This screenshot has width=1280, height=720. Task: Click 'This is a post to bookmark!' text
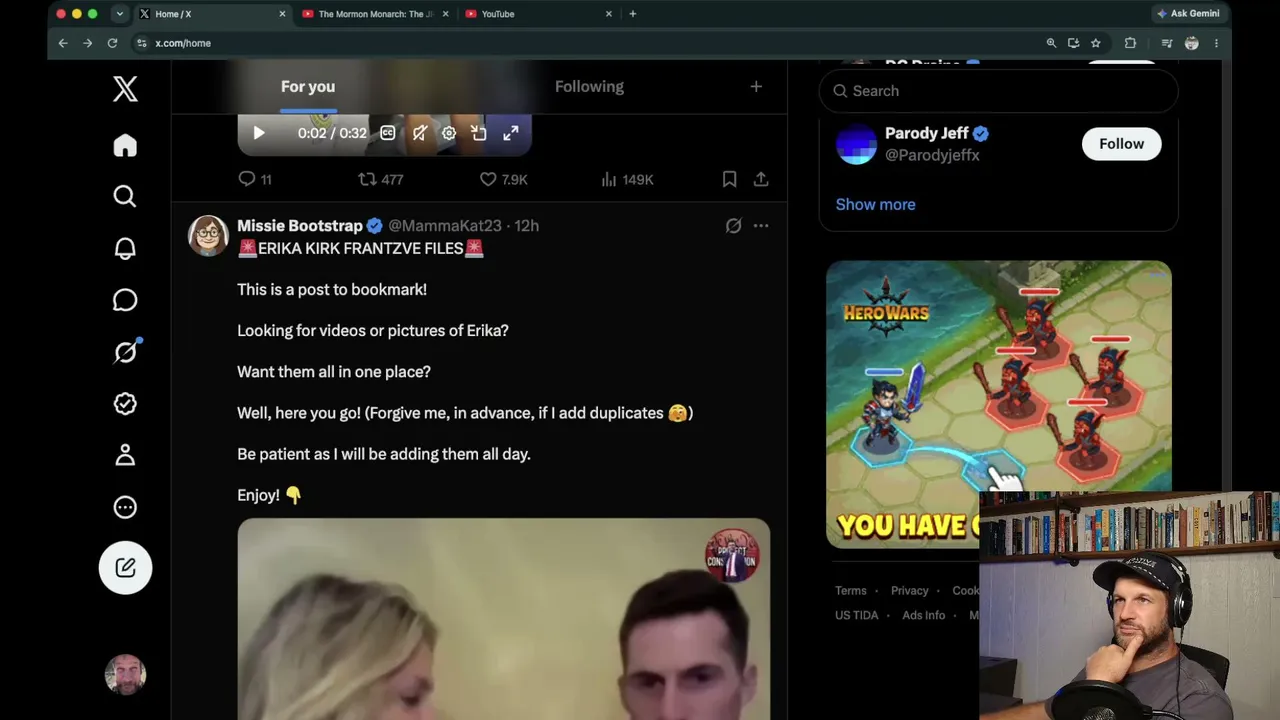click(x=332, y=290)
